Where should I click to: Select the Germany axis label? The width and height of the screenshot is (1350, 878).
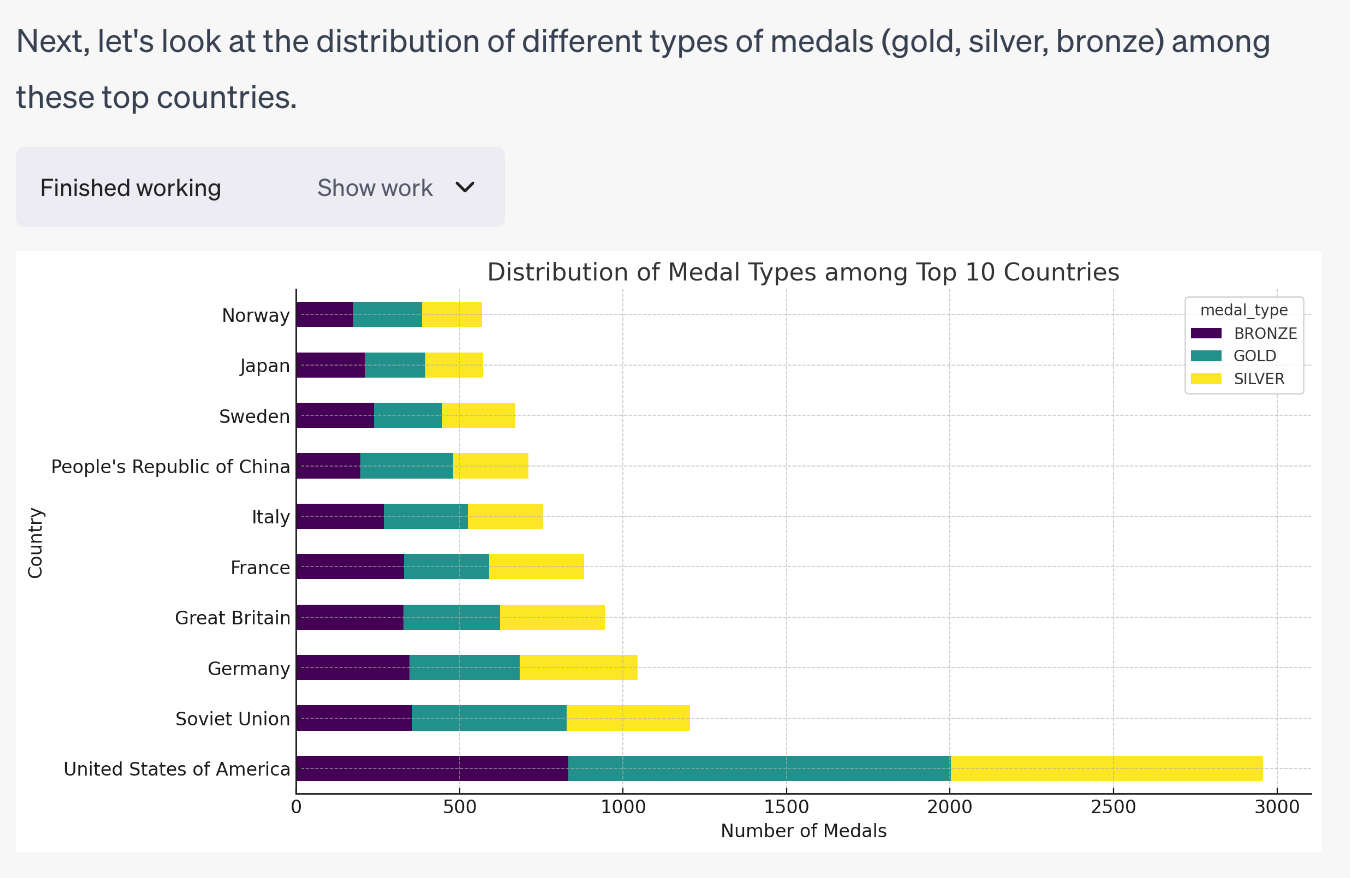[x=249, y=668]
